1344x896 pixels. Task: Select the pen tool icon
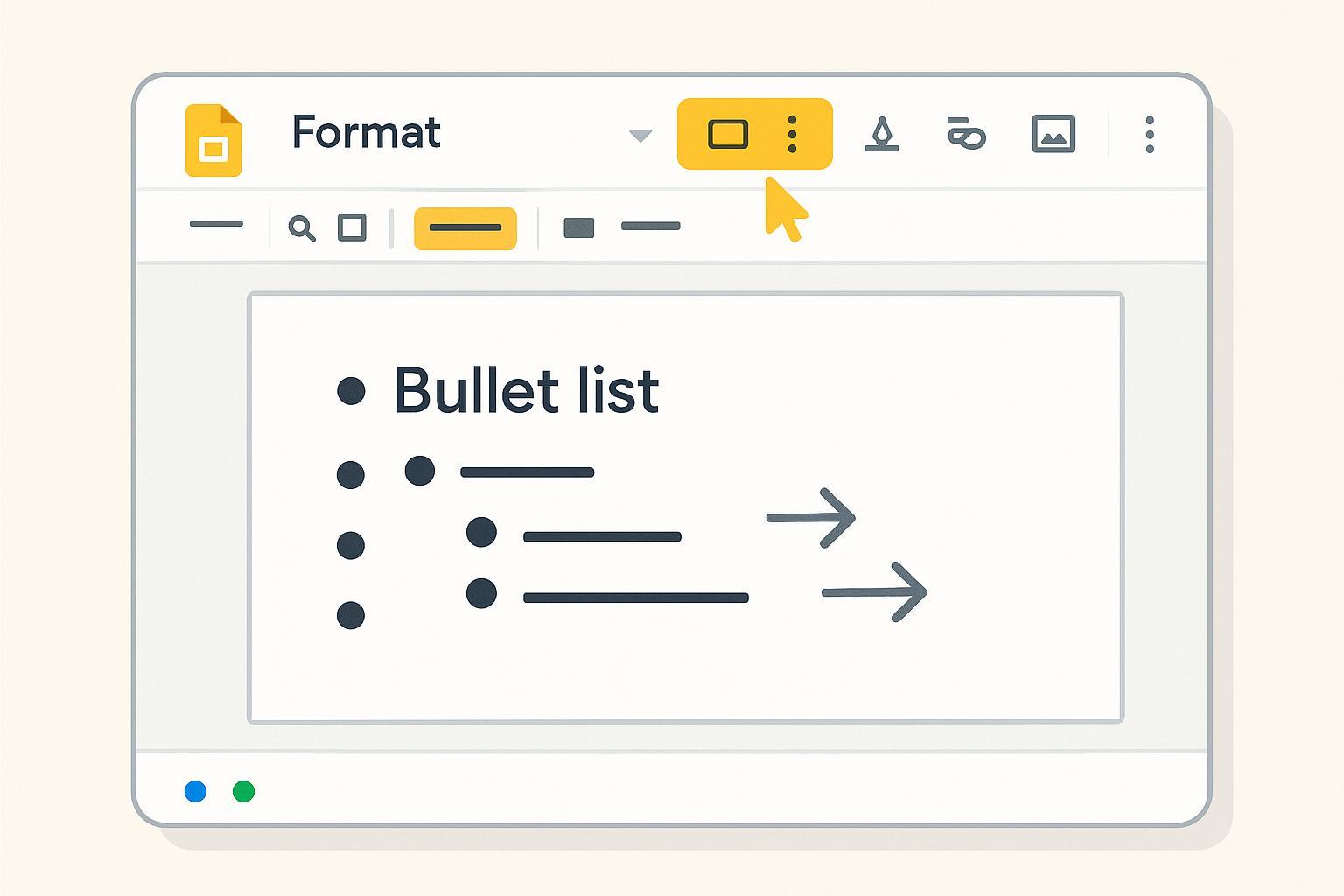pos(881,135)
